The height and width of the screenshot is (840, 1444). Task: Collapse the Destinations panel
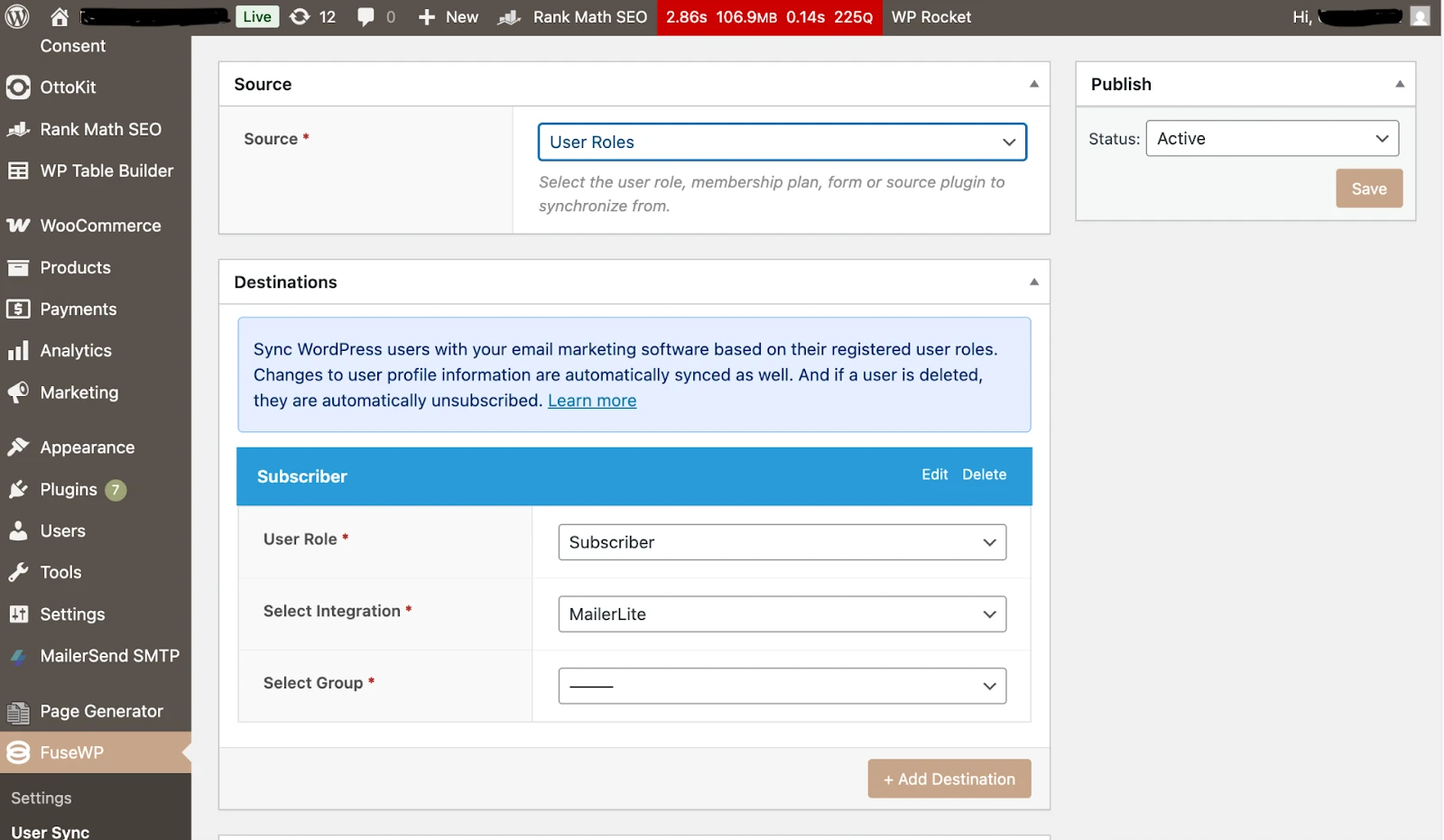click(1034, 282)
